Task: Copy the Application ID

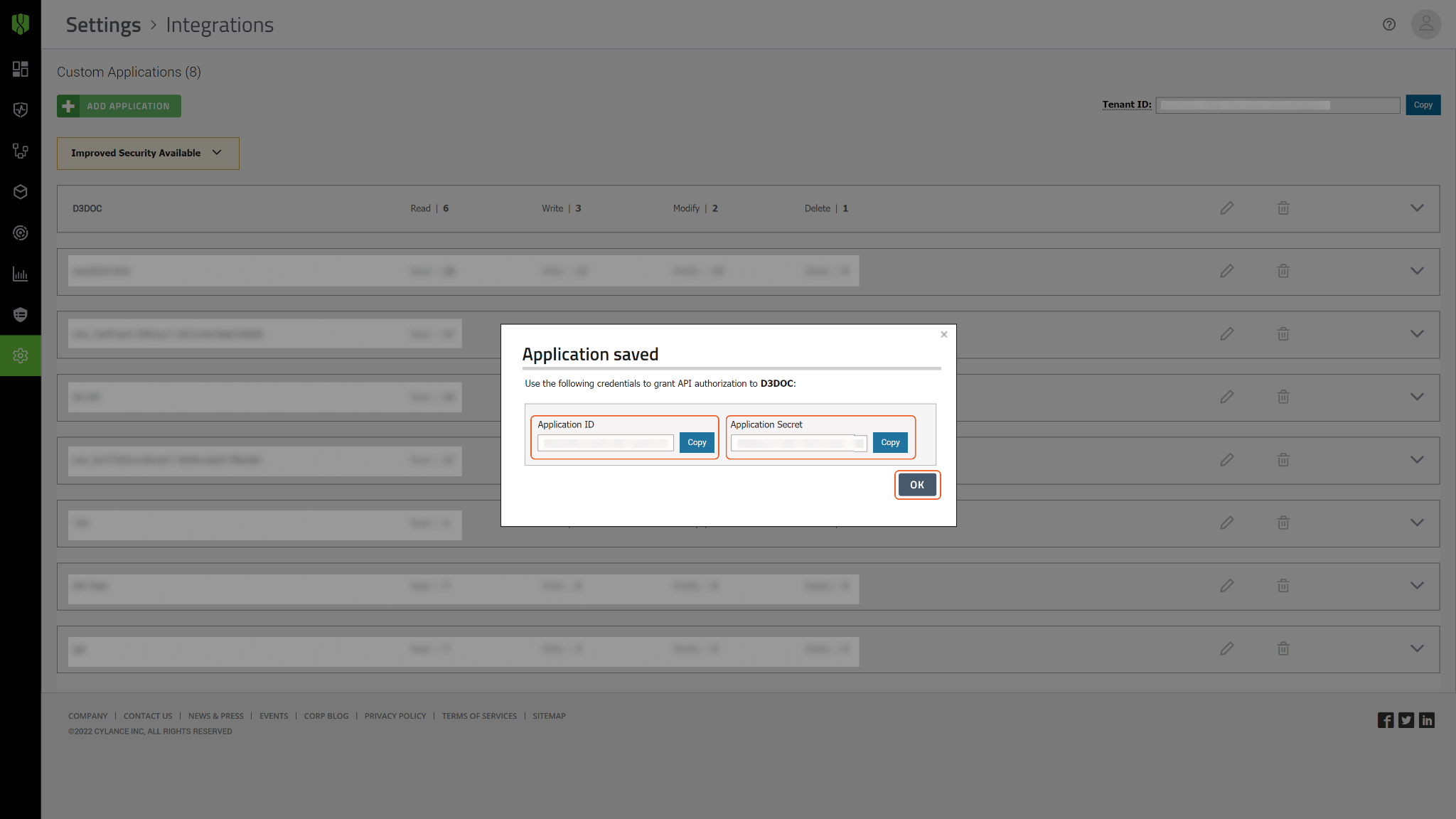Action: [x=696, y=442]
